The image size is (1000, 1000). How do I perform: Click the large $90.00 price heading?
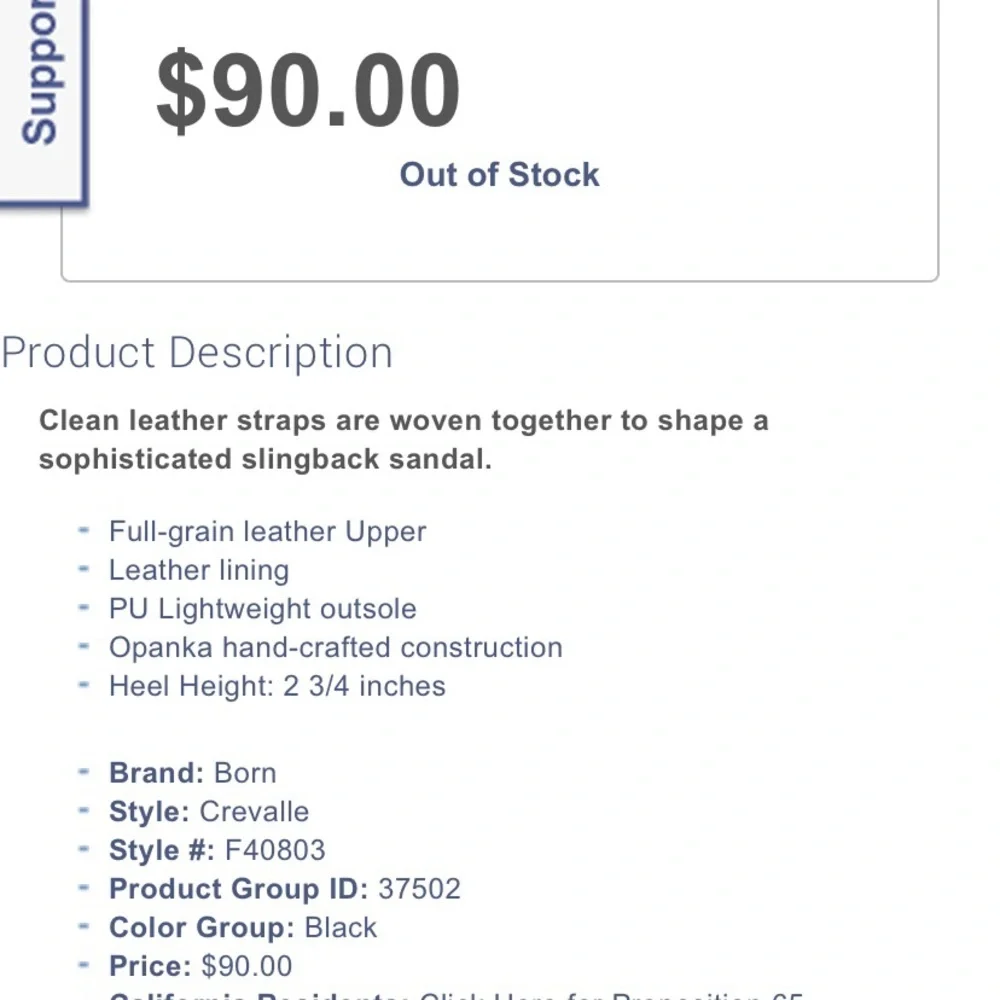[x=308, y=92]
